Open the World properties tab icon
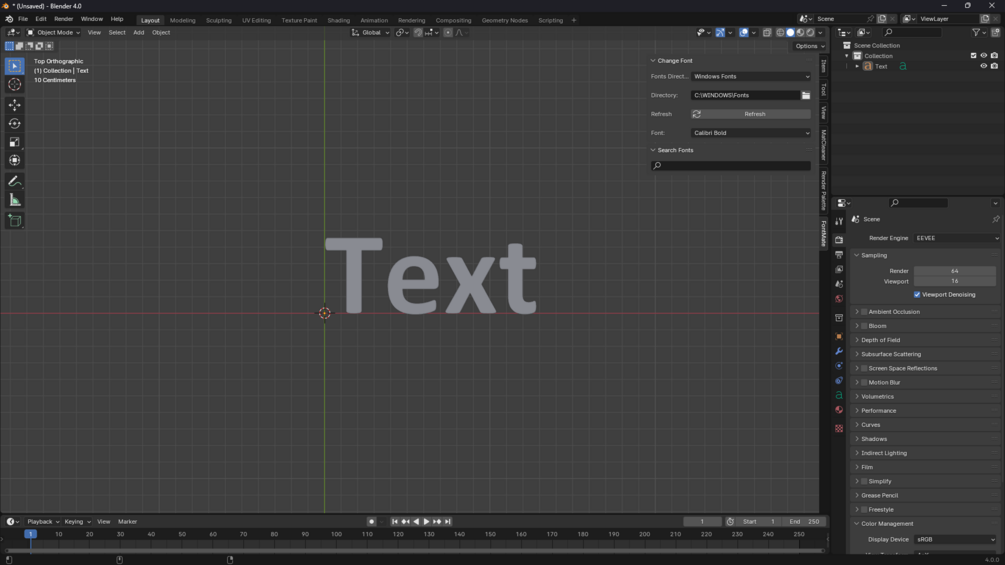 pos(839,299)
